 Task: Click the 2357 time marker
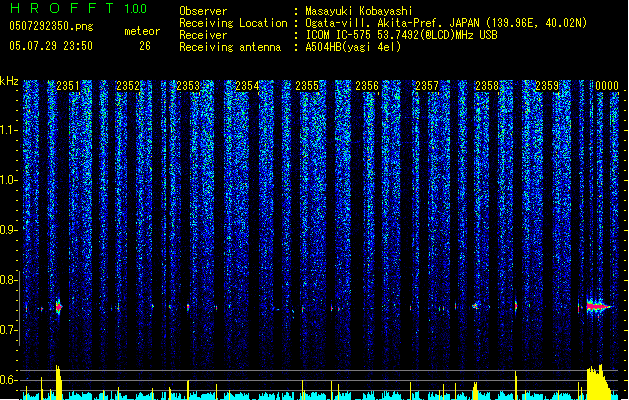tap(427, 86)
